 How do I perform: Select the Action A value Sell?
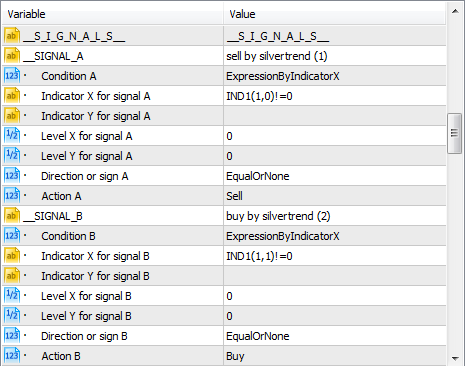335,196
